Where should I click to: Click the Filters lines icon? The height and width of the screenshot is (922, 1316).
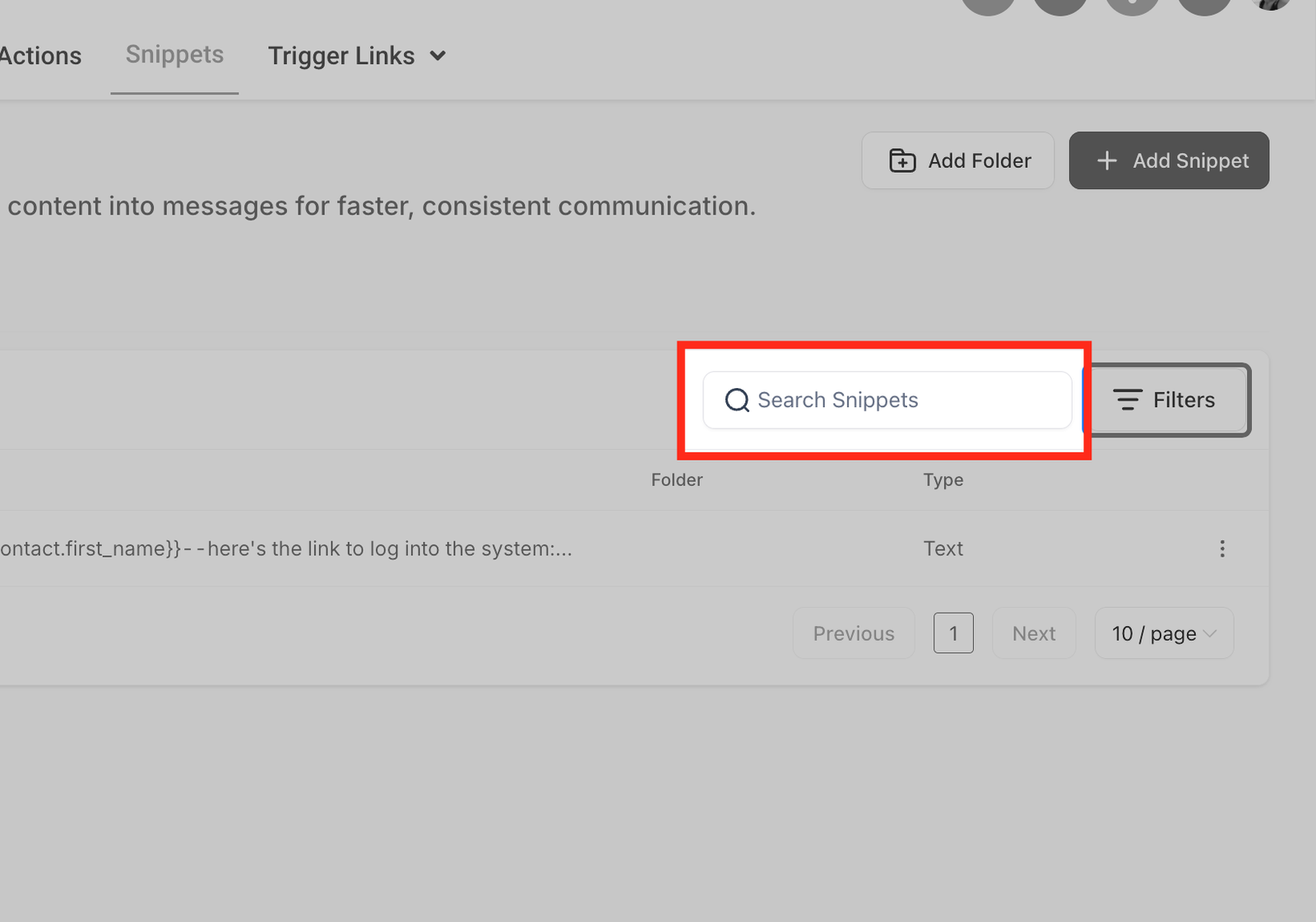[x=1127, y=400]
